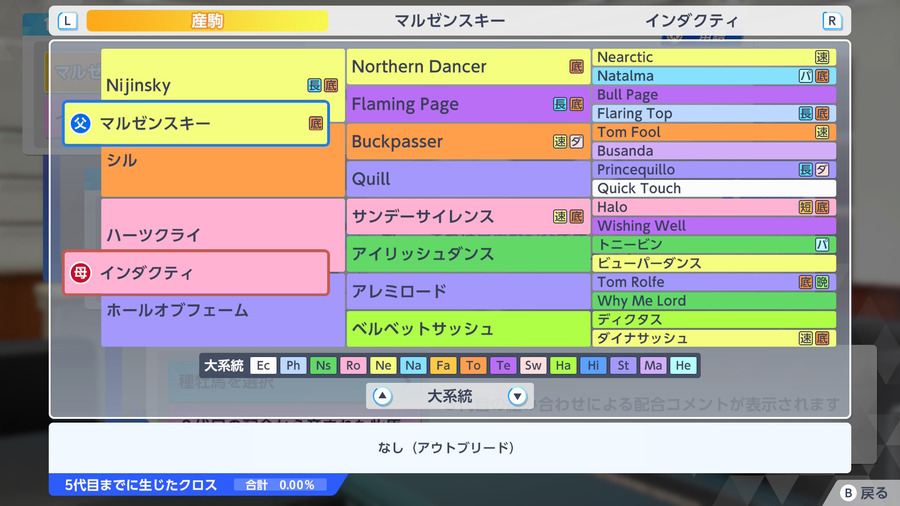This screenshot has width=900, height=506.
Task: Click the 短 sprint icon on Halo
Action: [806, 207]
